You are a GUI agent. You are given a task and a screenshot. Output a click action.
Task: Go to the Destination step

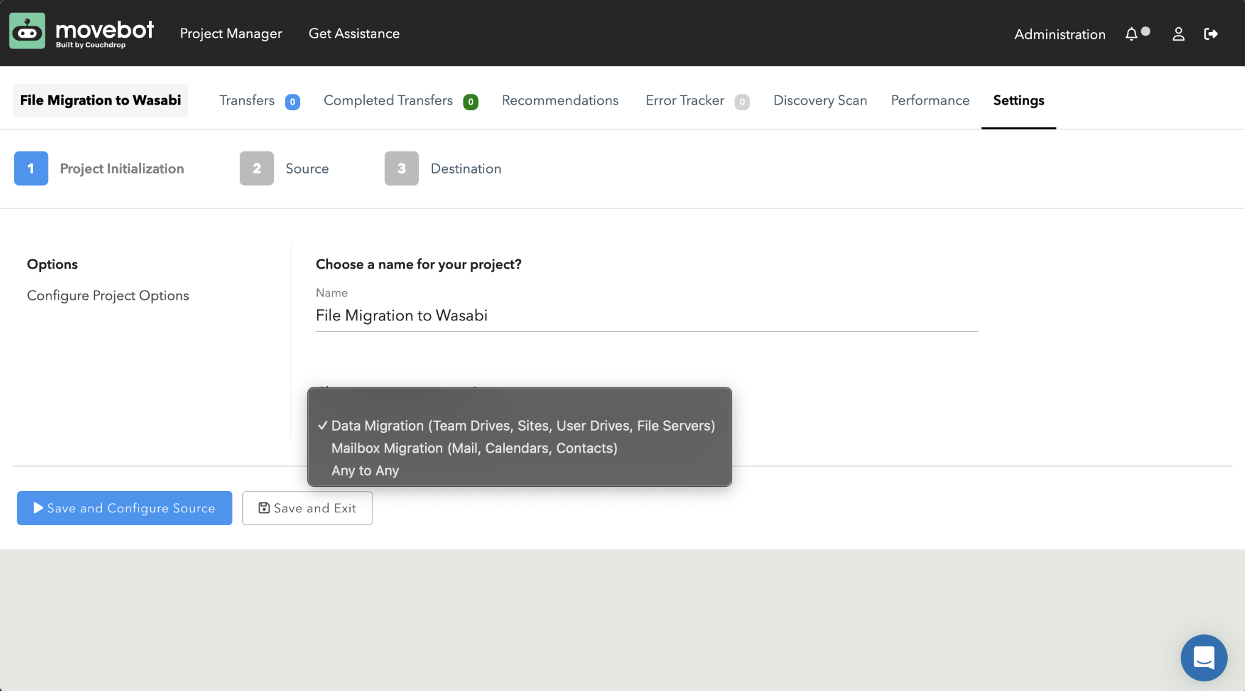click(466, 168)
